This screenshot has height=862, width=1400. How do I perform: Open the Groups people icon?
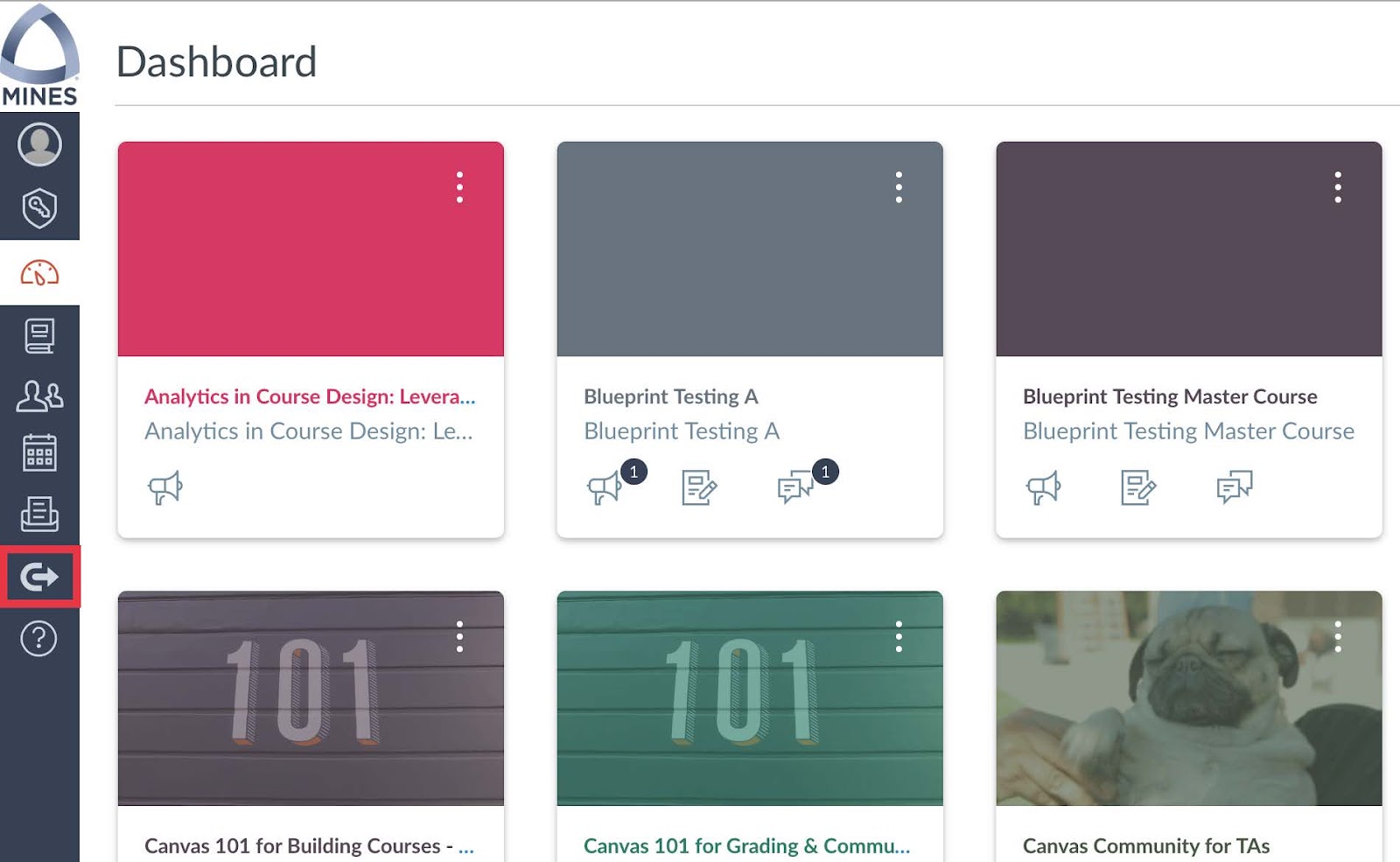click(x=39, y=396)
